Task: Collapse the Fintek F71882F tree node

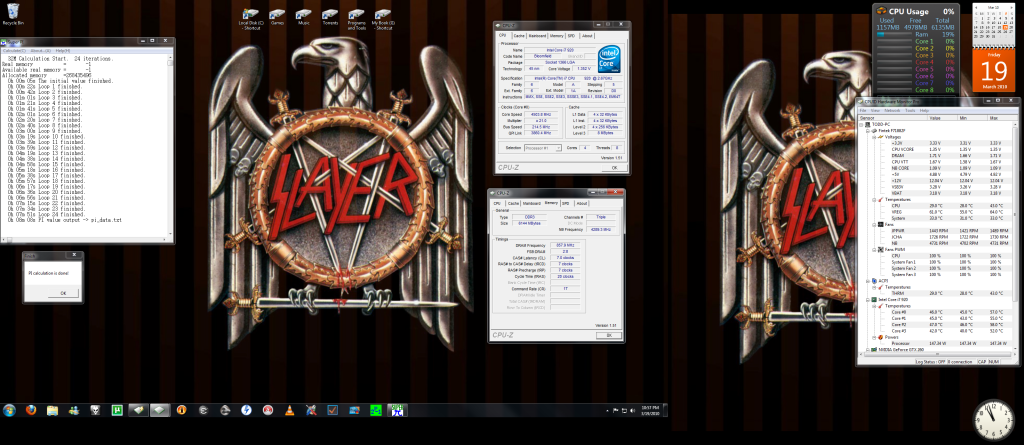Action: 867,131
